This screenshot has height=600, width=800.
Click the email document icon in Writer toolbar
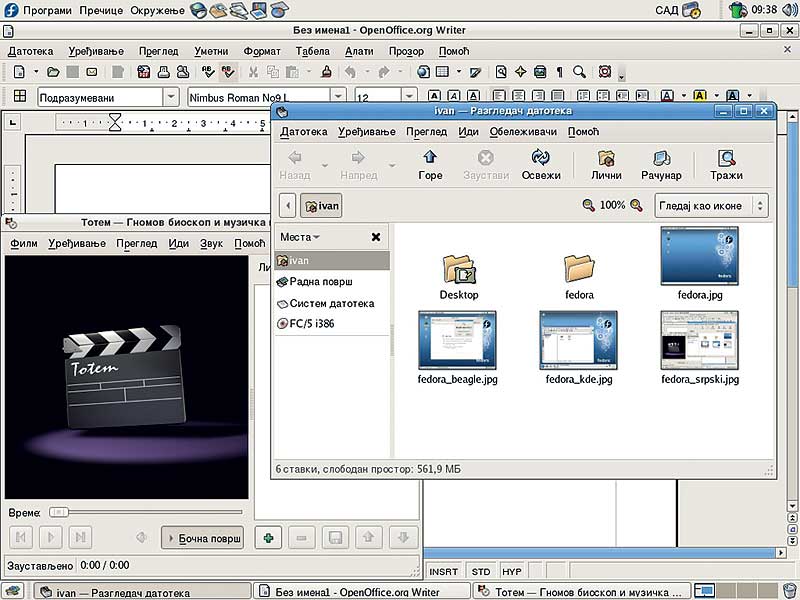click(x=92, y=72)
